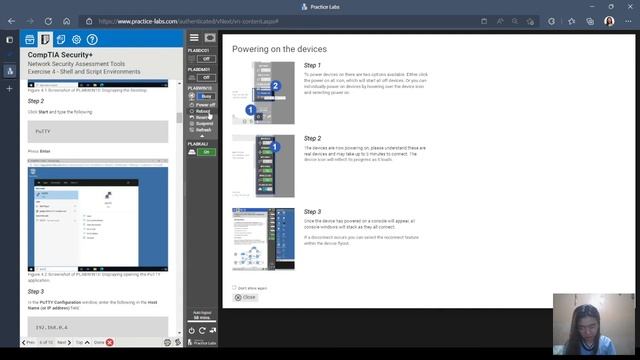Close the Powering on the devices dialog
Screen dimensions: 640x360
245,298
